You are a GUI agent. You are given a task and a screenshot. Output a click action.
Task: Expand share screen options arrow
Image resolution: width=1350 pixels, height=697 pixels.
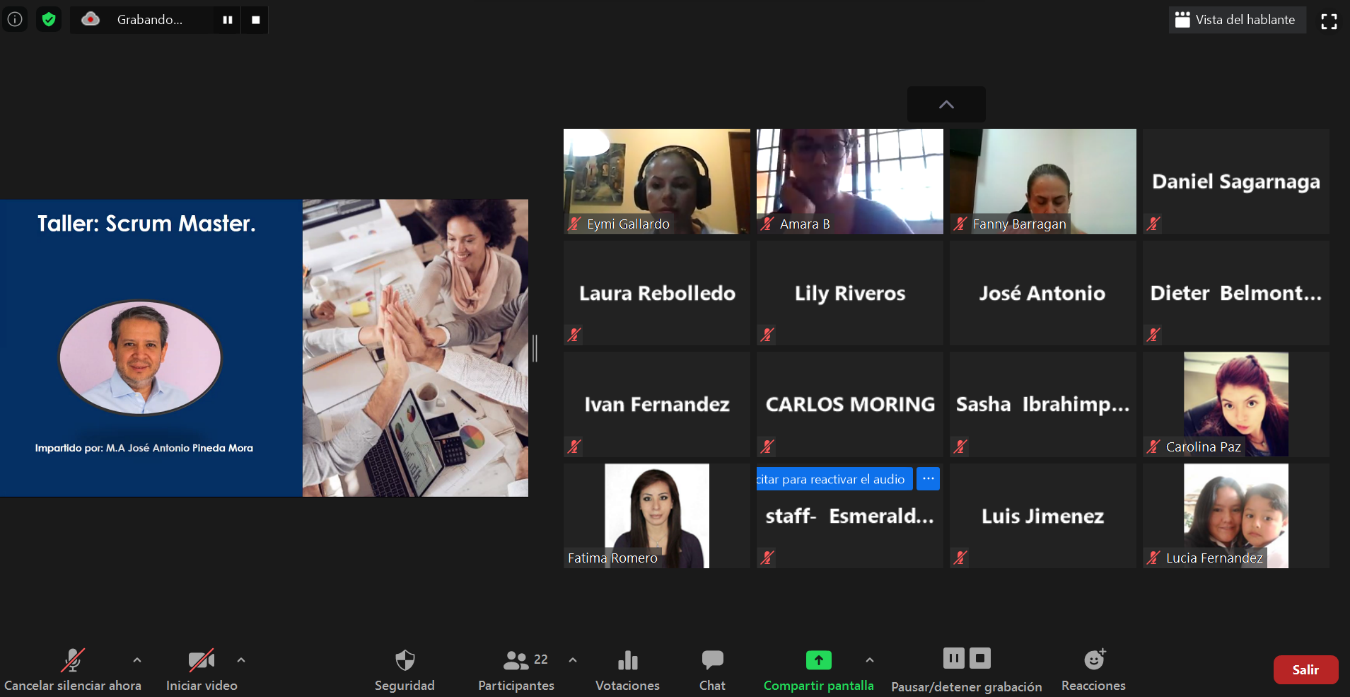869,660
